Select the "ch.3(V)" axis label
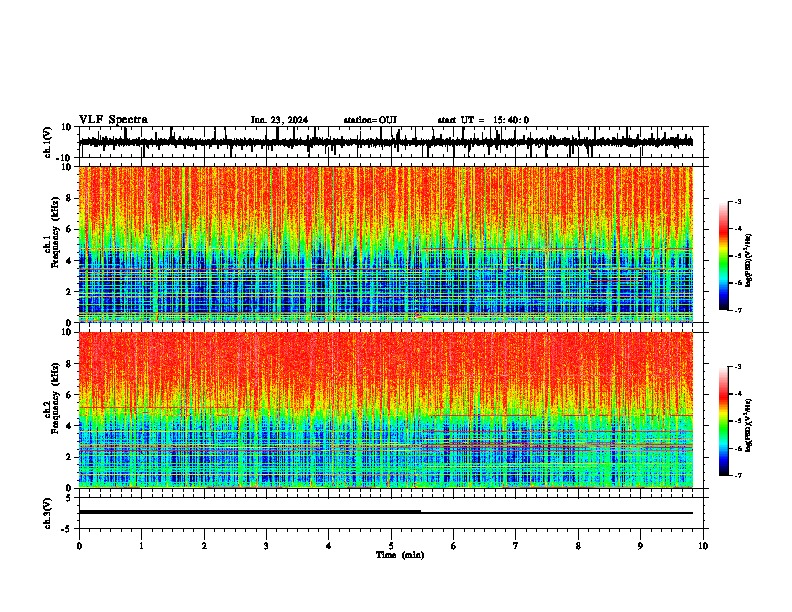The image size is (792, 612). 48,513
